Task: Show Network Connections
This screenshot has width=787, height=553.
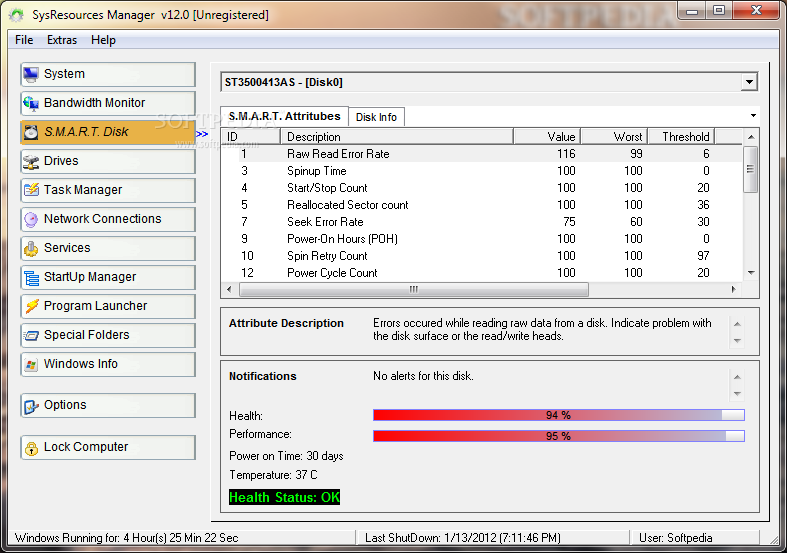Action: [x=108, y=219]
